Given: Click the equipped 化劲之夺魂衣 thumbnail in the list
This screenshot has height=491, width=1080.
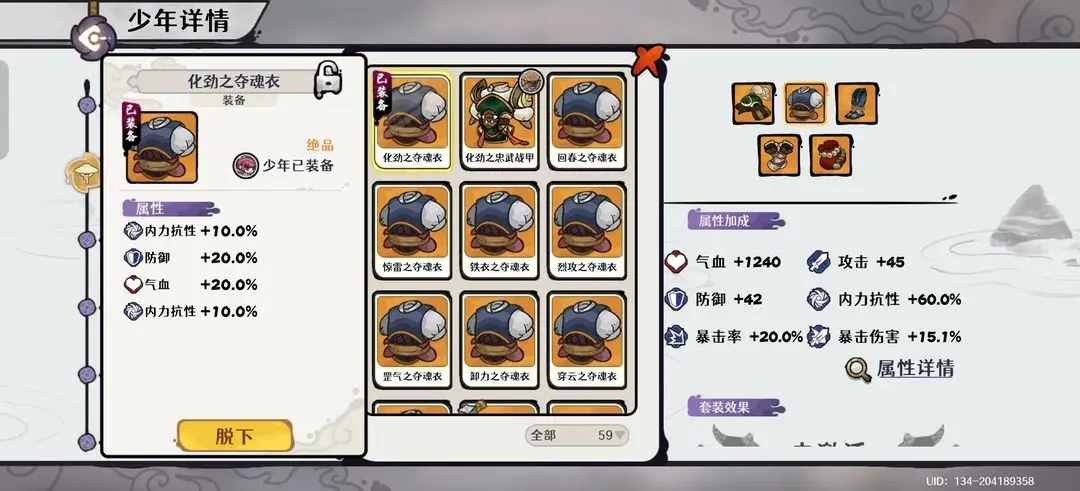Looking at the screenshot, I should (412, 121).
